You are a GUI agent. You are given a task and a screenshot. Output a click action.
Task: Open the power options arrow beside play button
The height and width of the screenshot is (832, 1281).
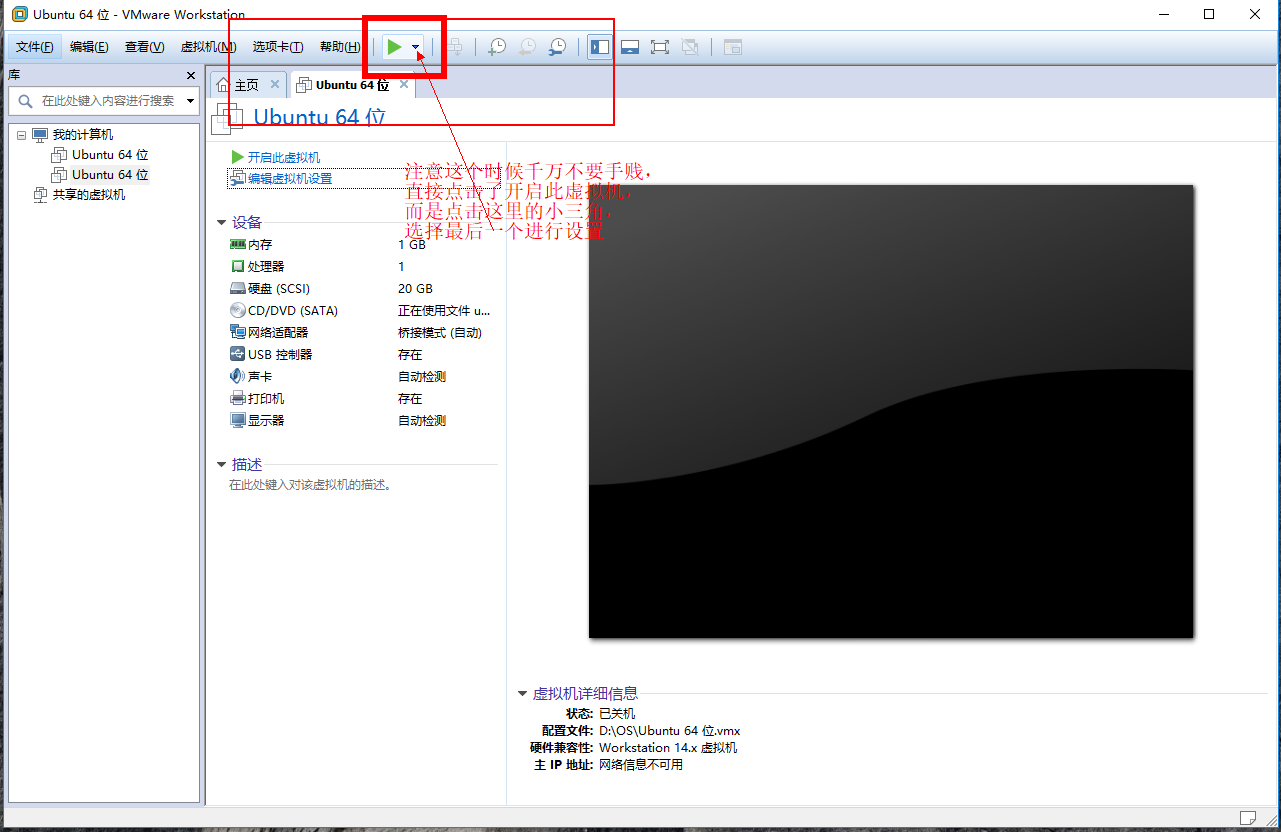[416, 47]
